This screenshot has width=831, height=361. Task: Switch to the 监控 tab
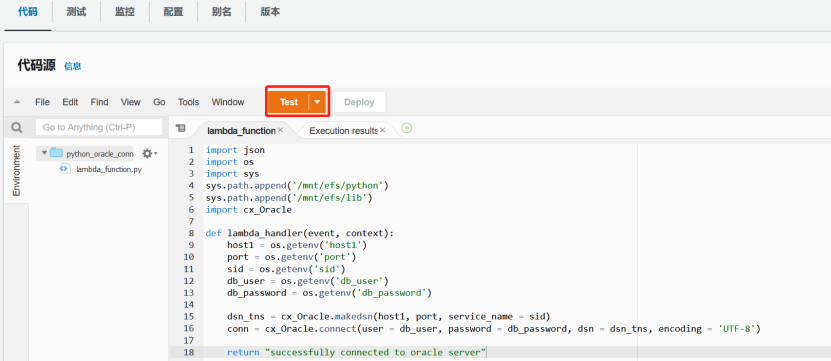[125, 12]
